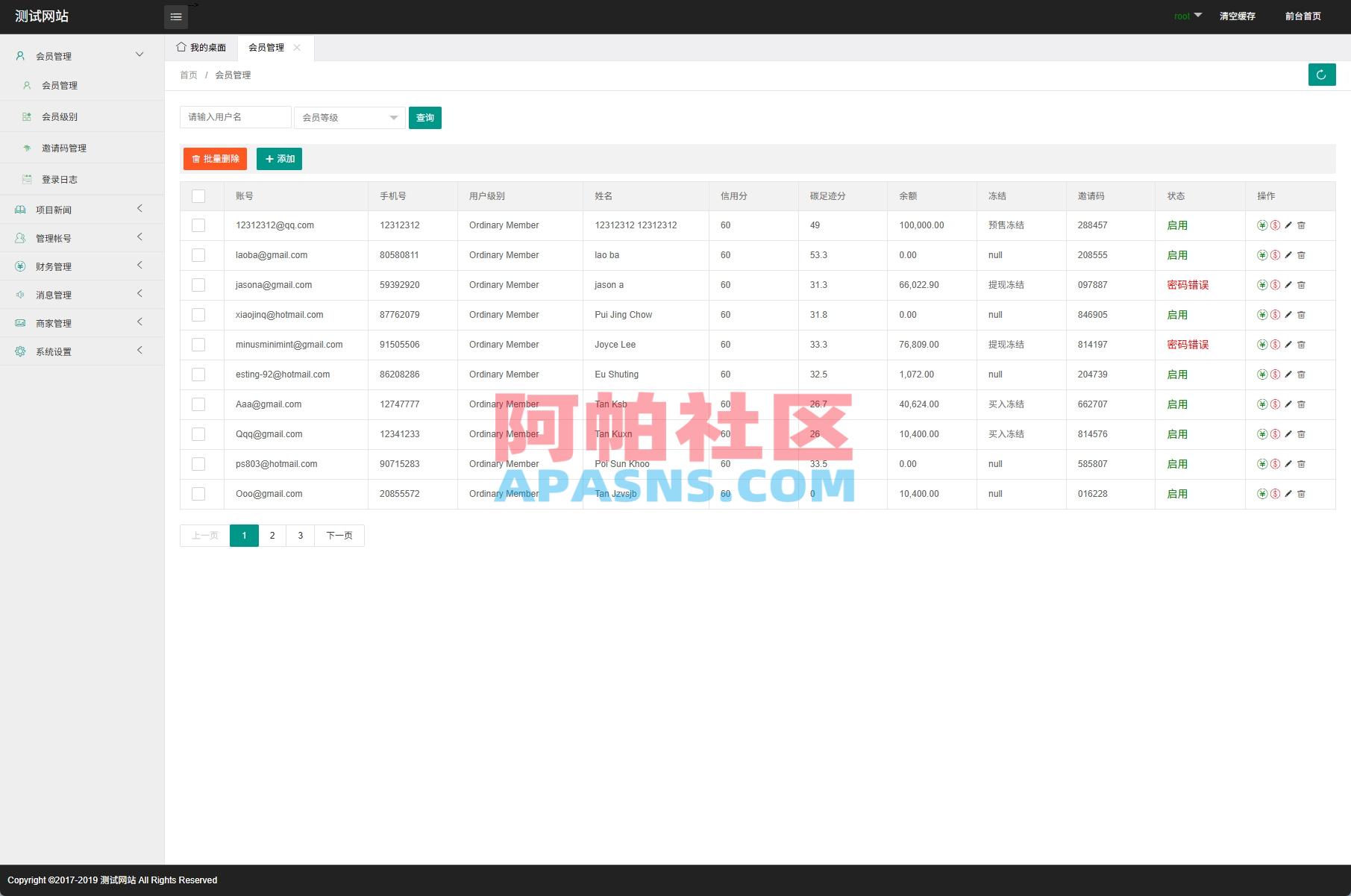Image resolution: width=1351 pixels, height=896 pixels.
Task: Go to page 3 of the member list
Action: 300,535
